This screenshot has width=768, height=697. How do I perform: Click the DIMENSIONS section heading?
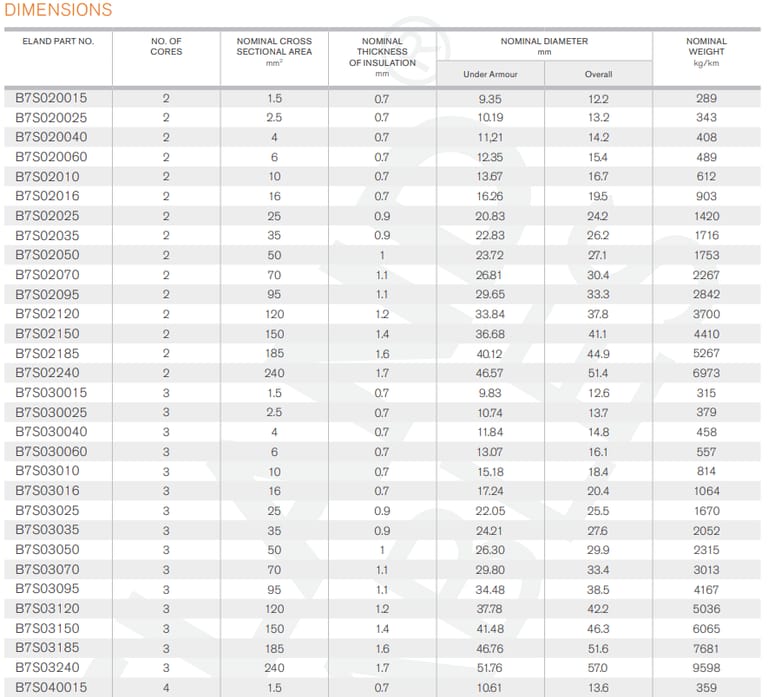pyautogui.click(x=59, y=11)
